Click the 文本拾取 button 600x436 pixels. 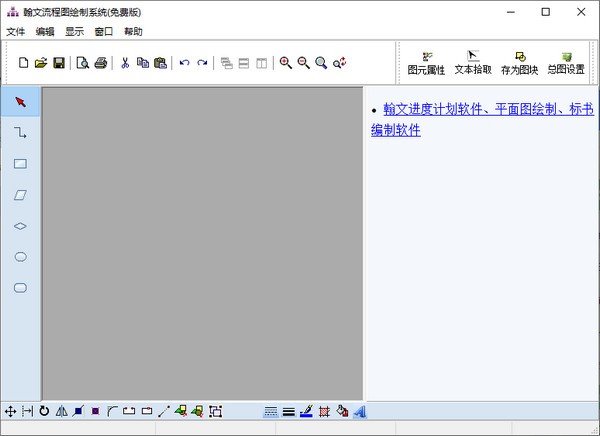coord(473,63)
